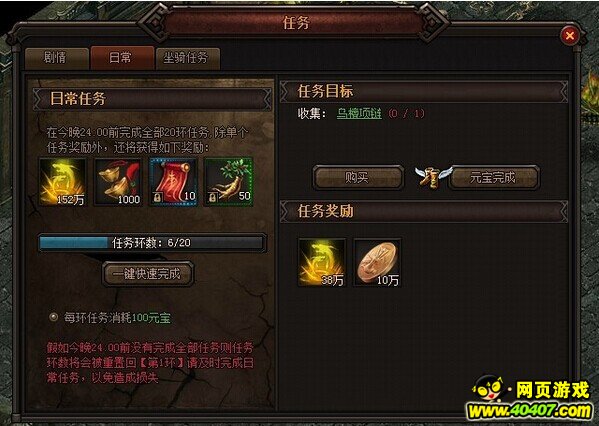Click the 元宝完成 button
The width and height of the screenshot is (599, 426).
click(493, 177)
